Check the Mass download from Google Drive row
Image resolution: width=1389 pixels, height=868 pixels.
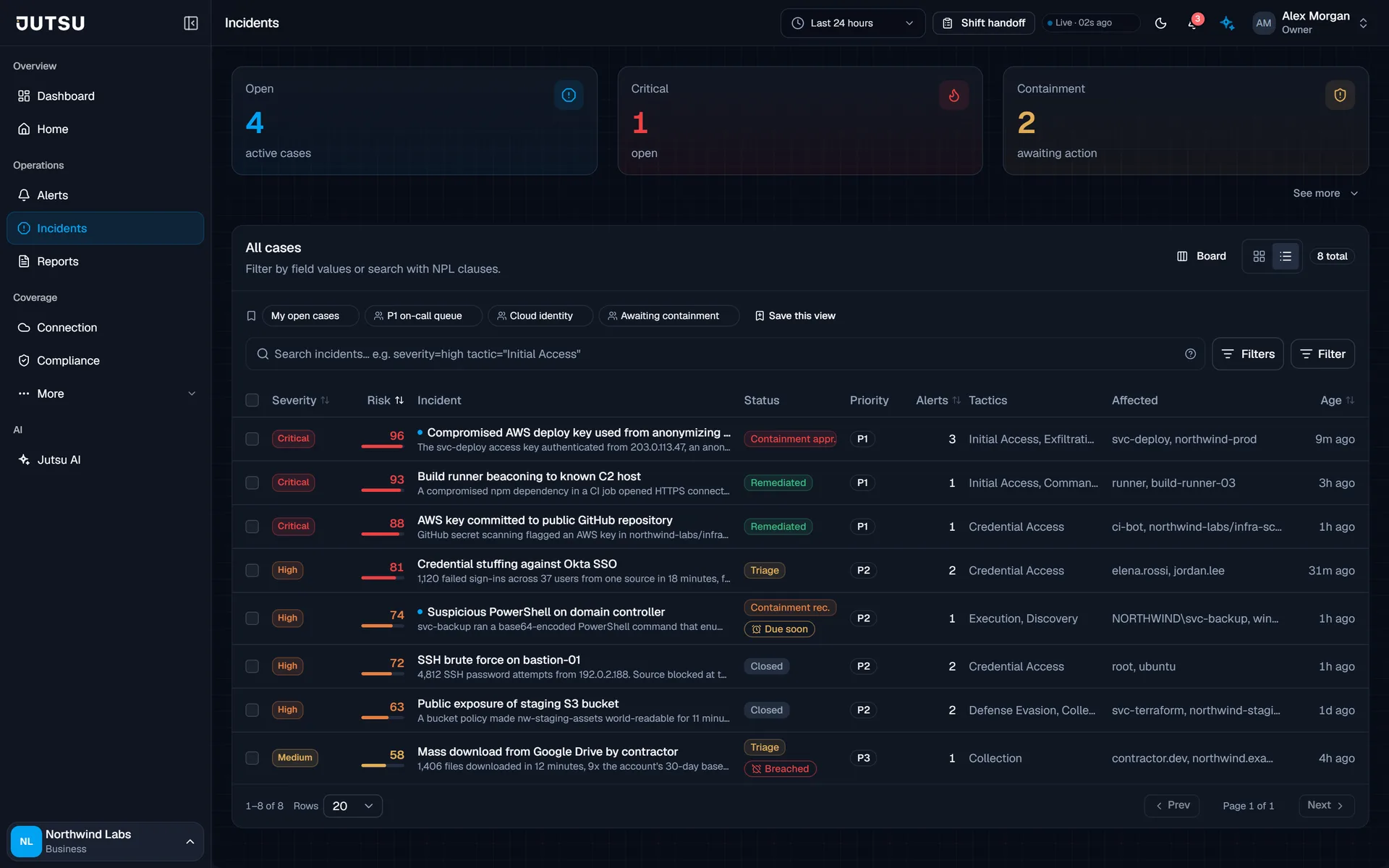[252, 758]
